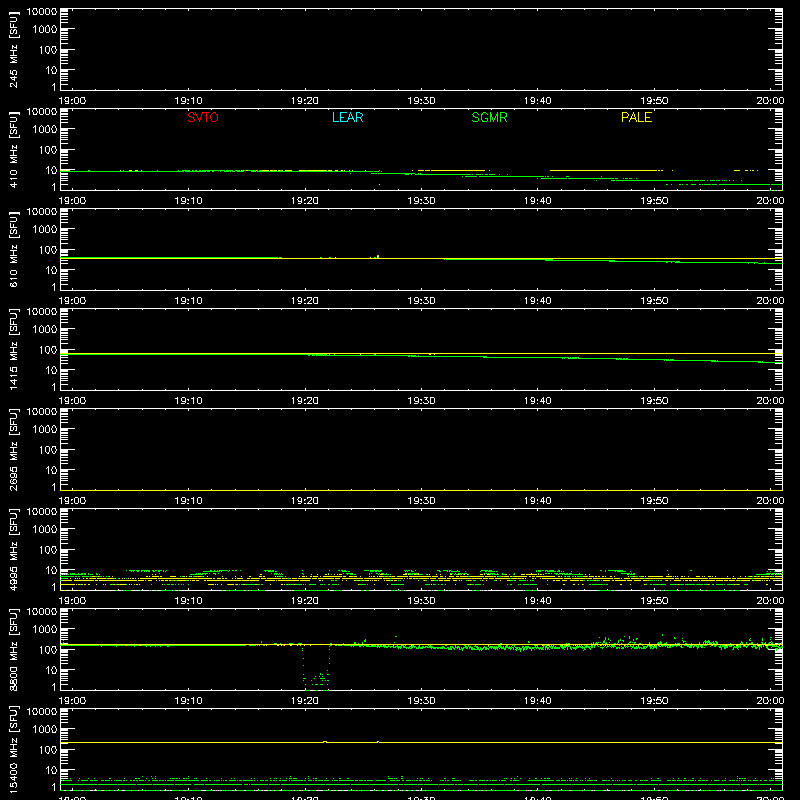Image resolution: width=800 pixels, height=800 pixels.
Task: Select the 15400 MHz [SFU] axis title
Action: point(13,749)
